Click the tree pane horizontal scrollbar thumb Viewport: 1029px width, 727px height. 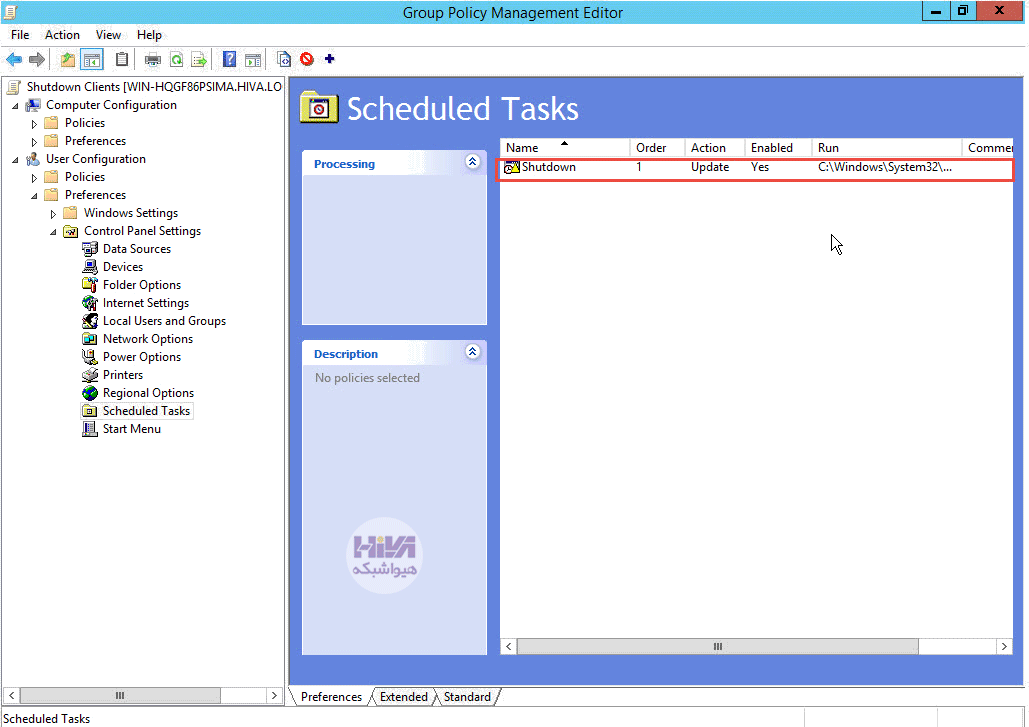(x=120, y=696)
